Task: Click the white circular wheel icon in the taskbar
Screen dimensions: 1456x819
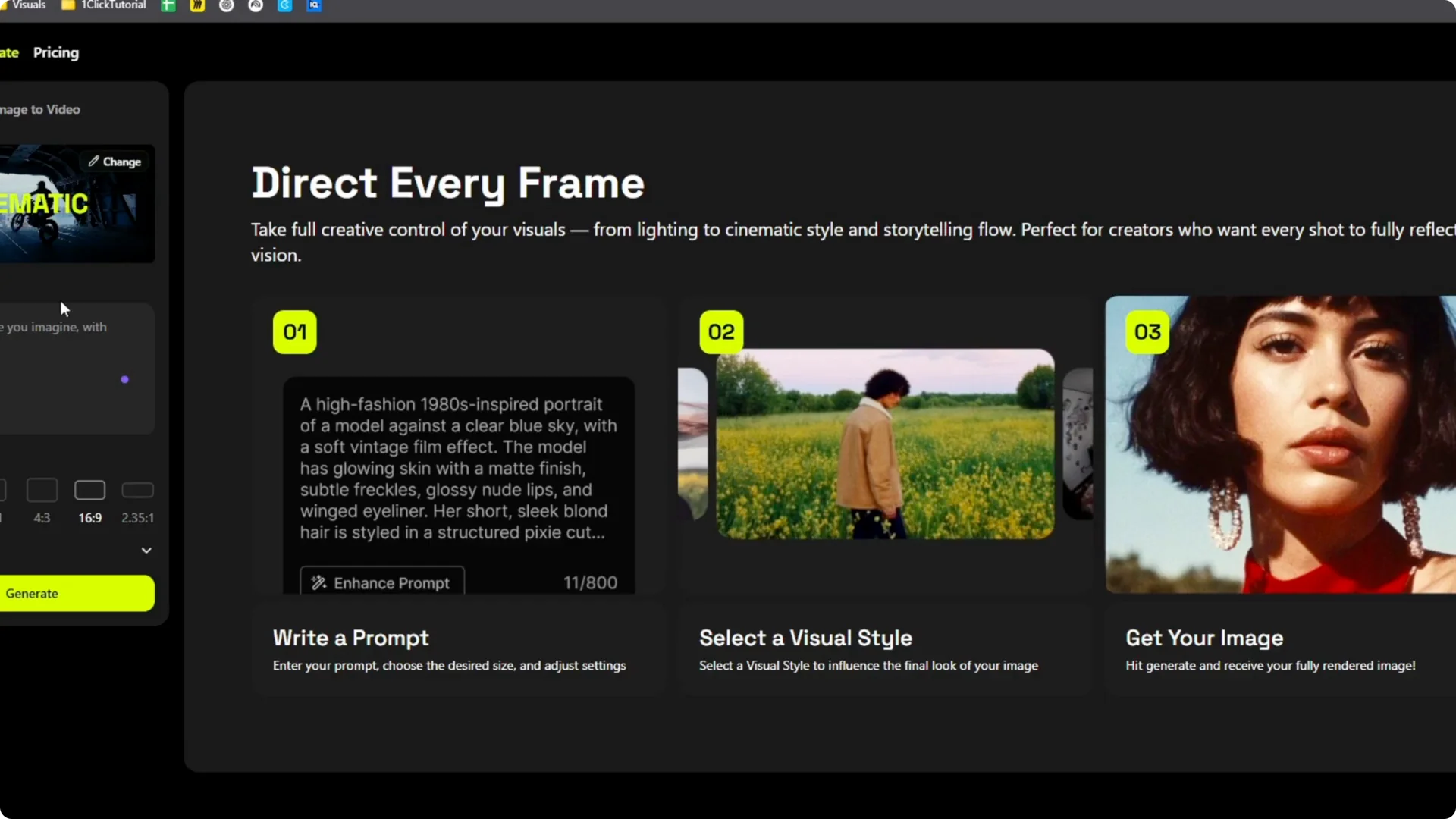Action: pos(226,5)
